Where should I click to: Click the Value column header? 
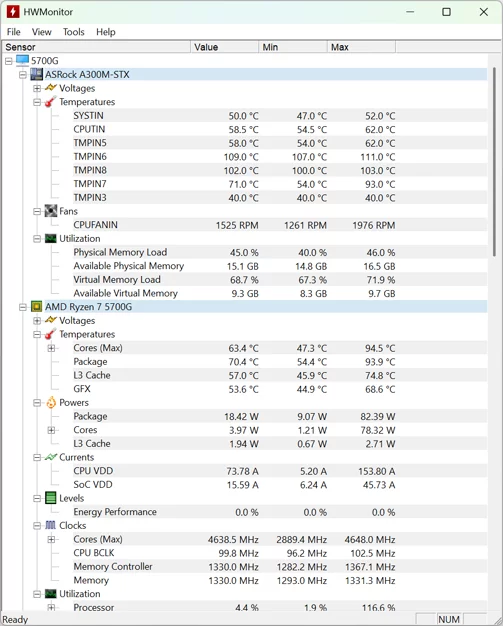click(225, 47)
